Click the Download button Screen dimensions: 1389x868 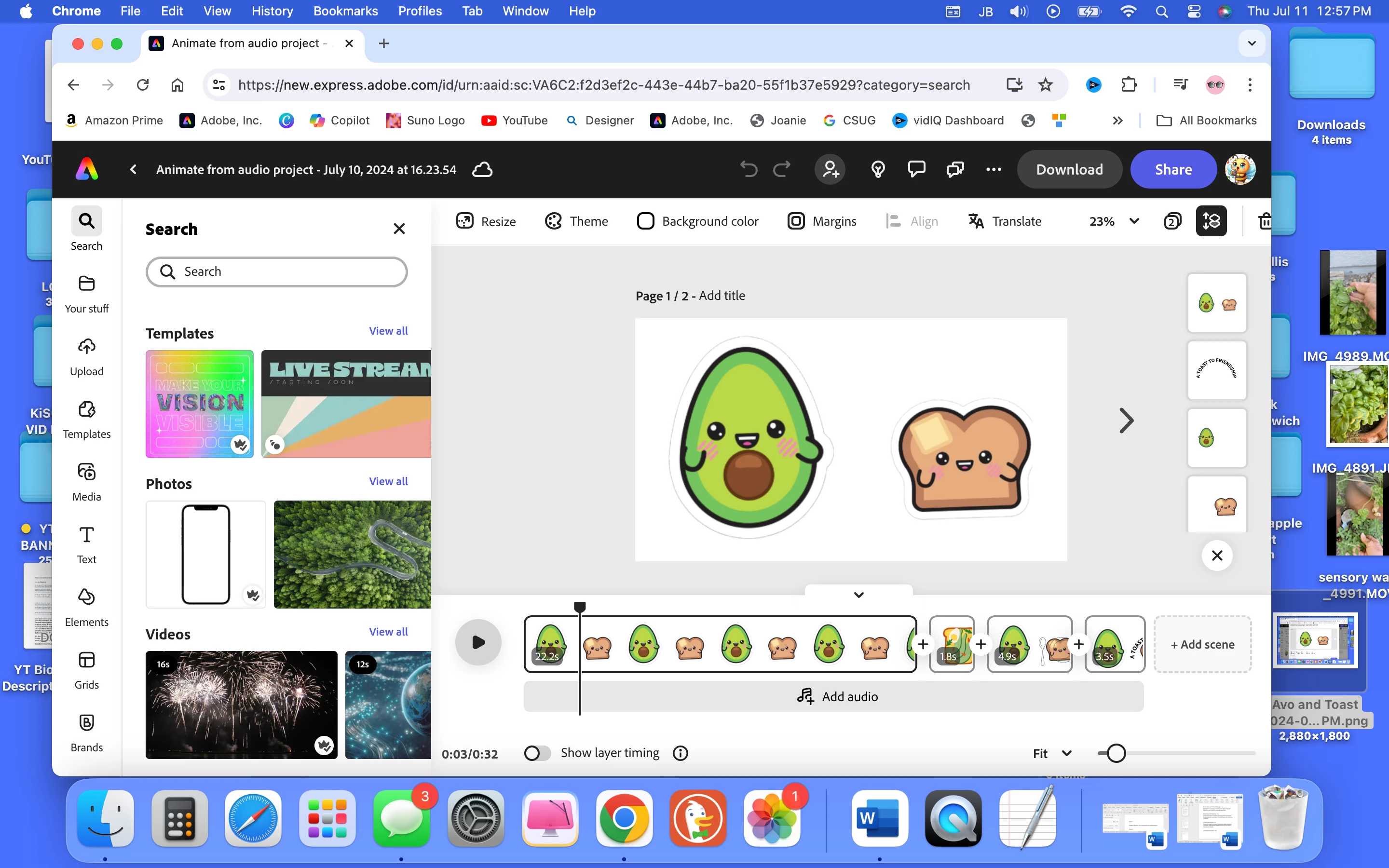pyautogui.click(x=1069, y=169)
